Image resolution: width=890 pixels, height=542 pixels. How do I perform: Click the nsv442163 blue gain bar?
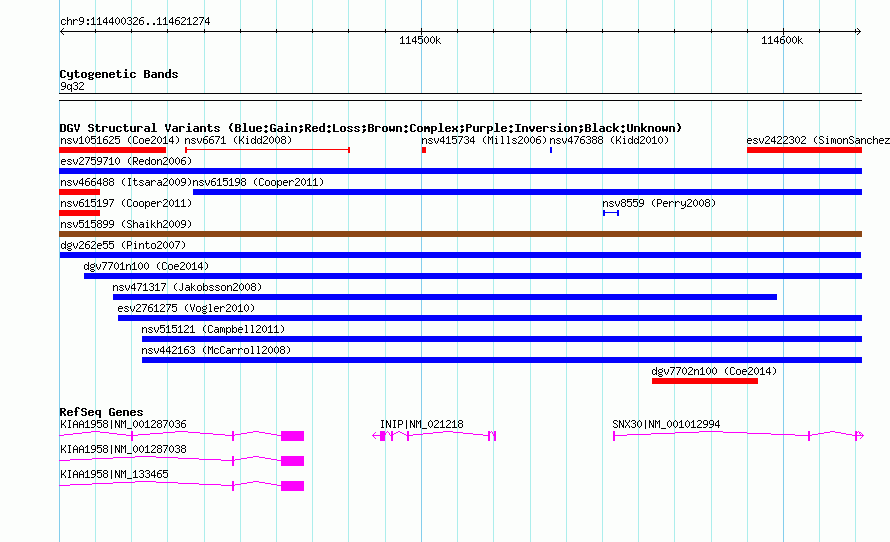pyautogui.click(x=502, y=360)
